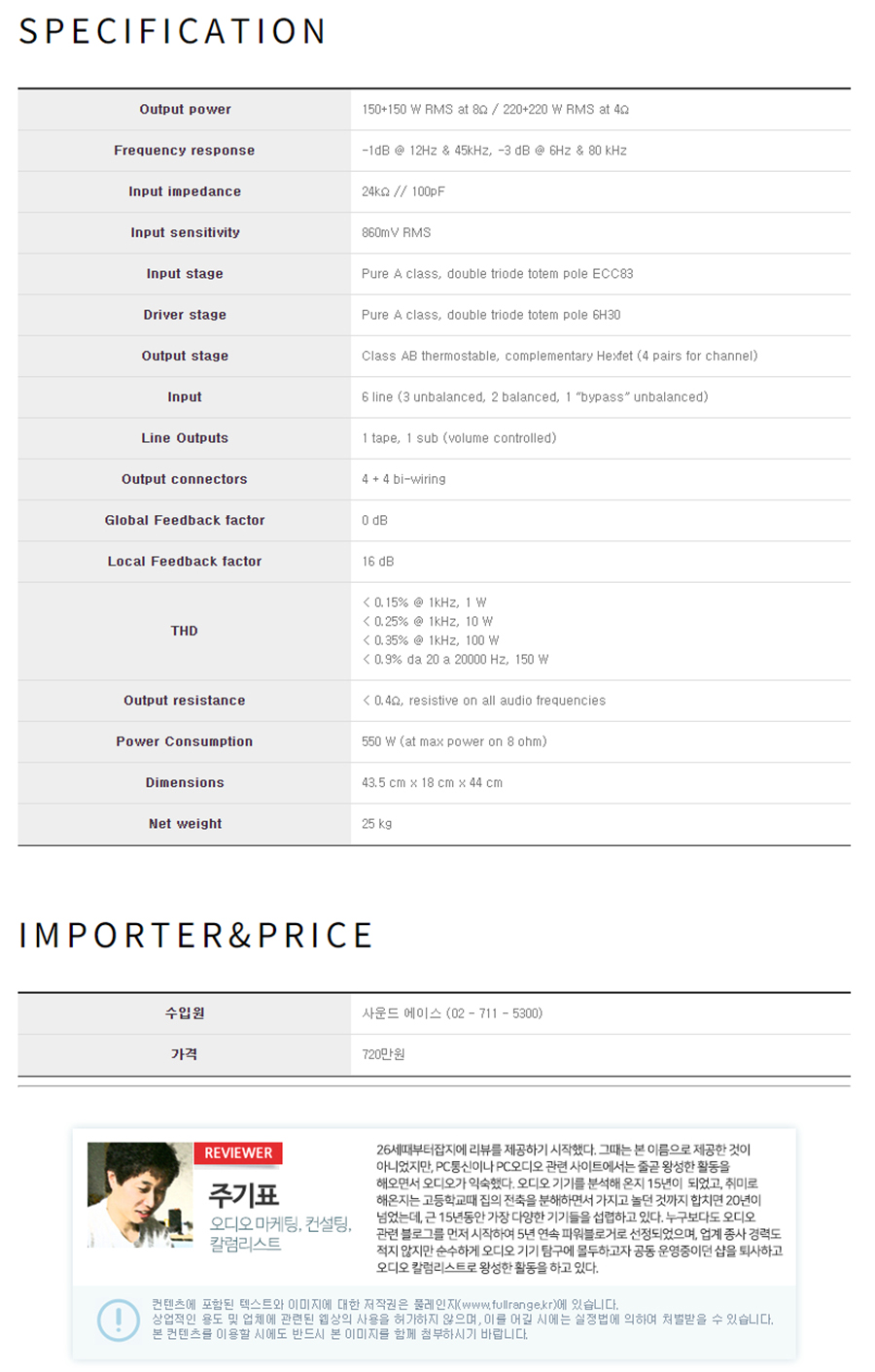Click the Frequency response label

pos(185,151)
